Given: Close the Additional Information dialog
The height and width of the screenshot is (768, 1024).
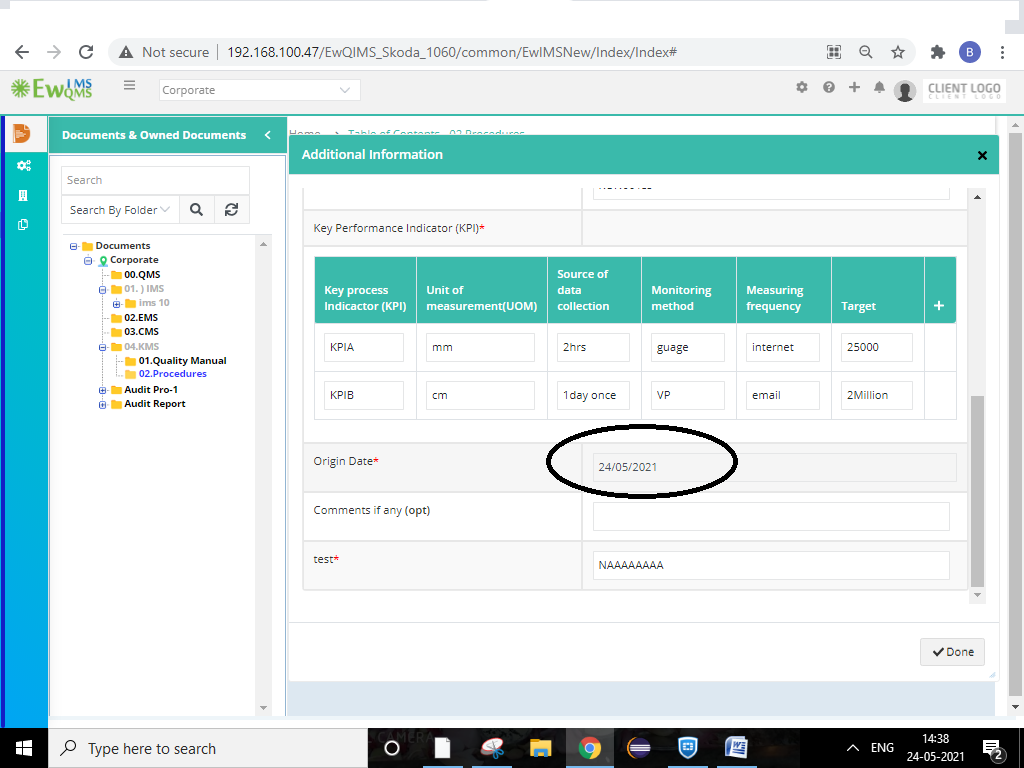Looking at the screenshot, I should click(x=982, y=155).
